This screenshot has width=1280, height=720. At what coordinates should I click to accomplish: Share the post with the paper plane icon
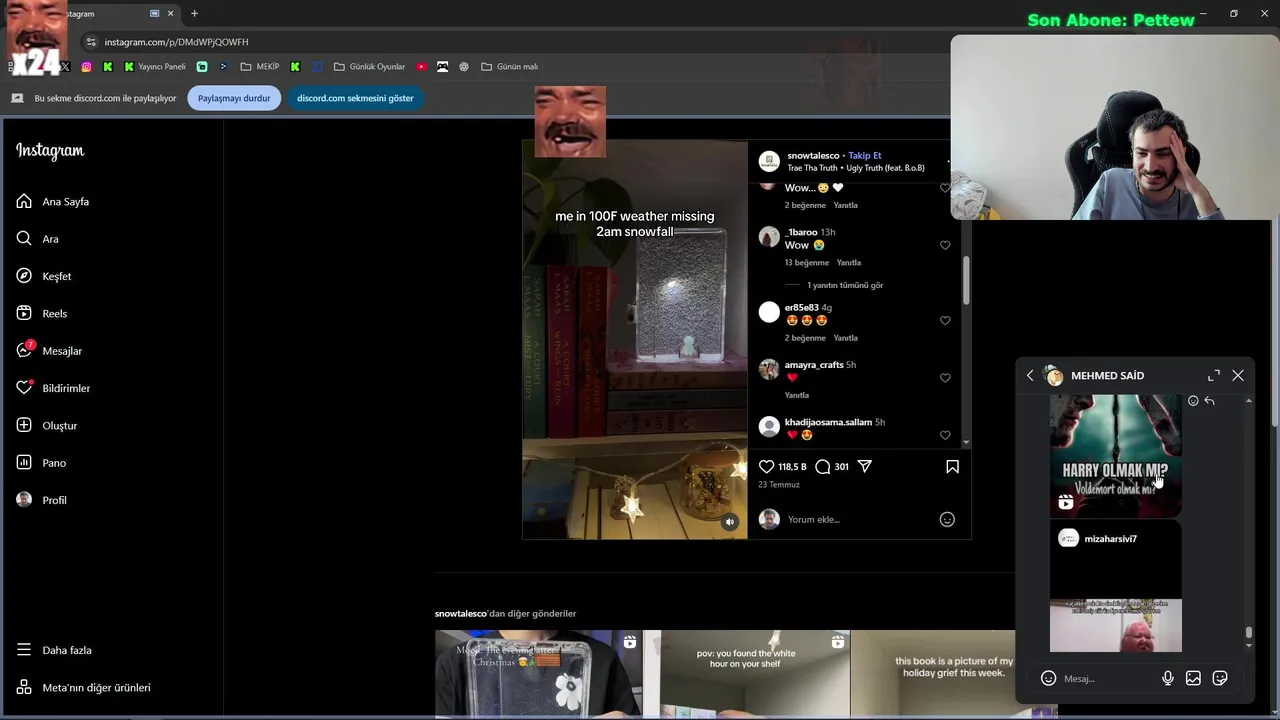coord(865,467)
